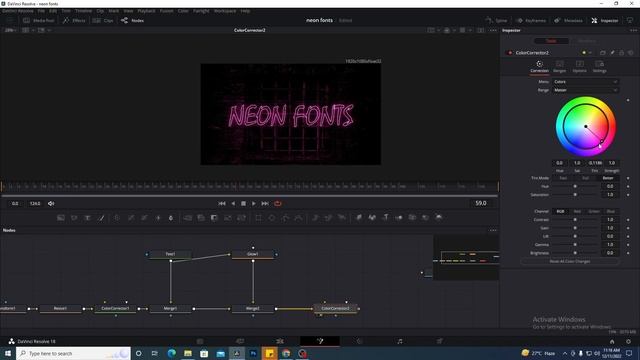Adjust the Gamma slider handle
The width and height of the screenshot is (640, 360).
(x=575, y=244)
